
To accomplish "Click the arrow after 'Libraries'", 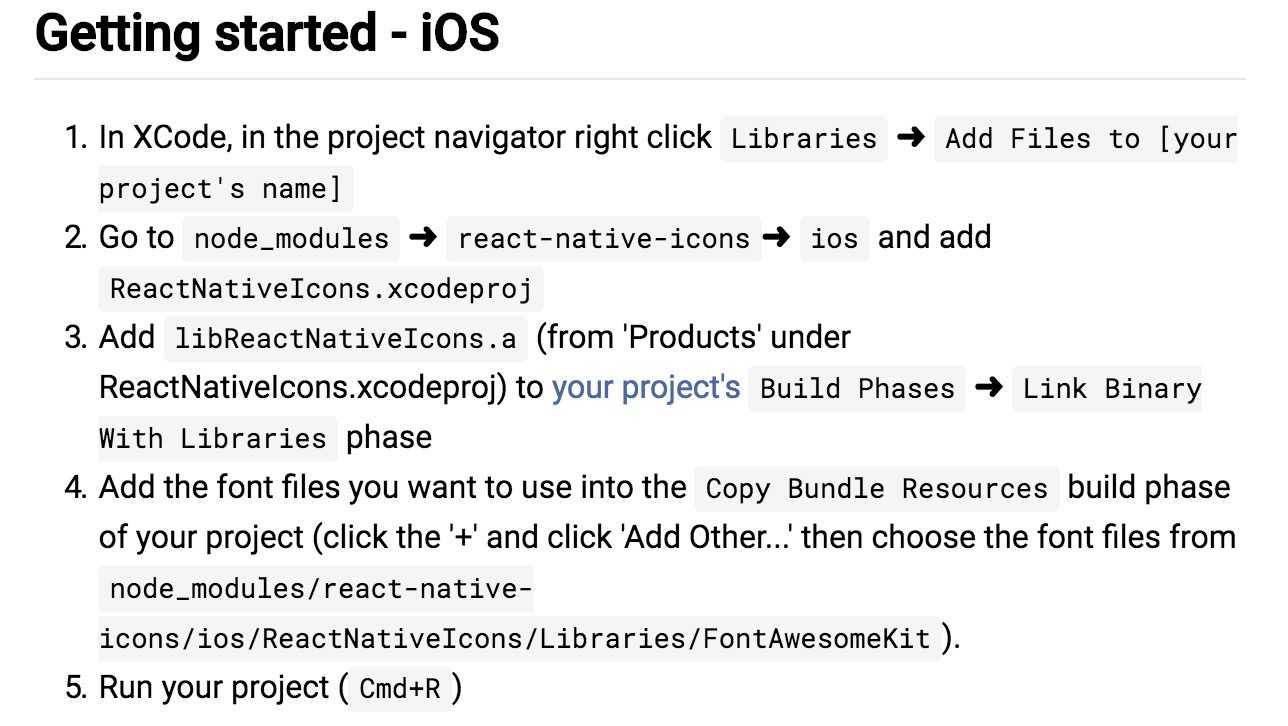I will (911, 138).
